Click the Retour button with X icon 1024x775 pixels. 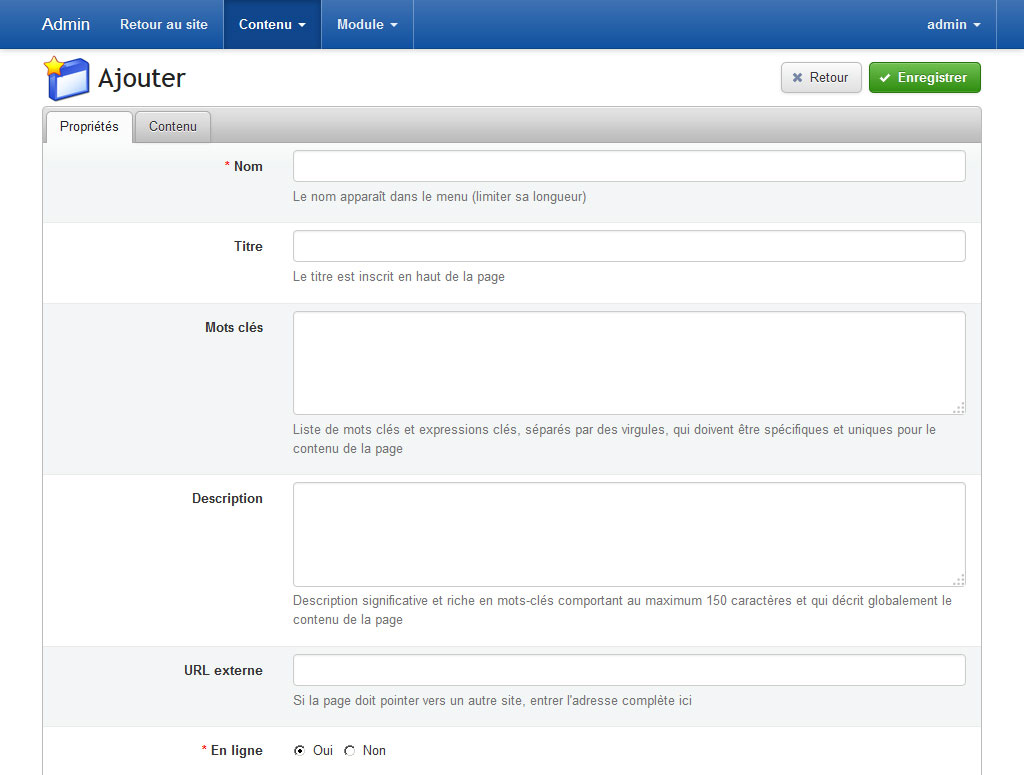[820, 78]
